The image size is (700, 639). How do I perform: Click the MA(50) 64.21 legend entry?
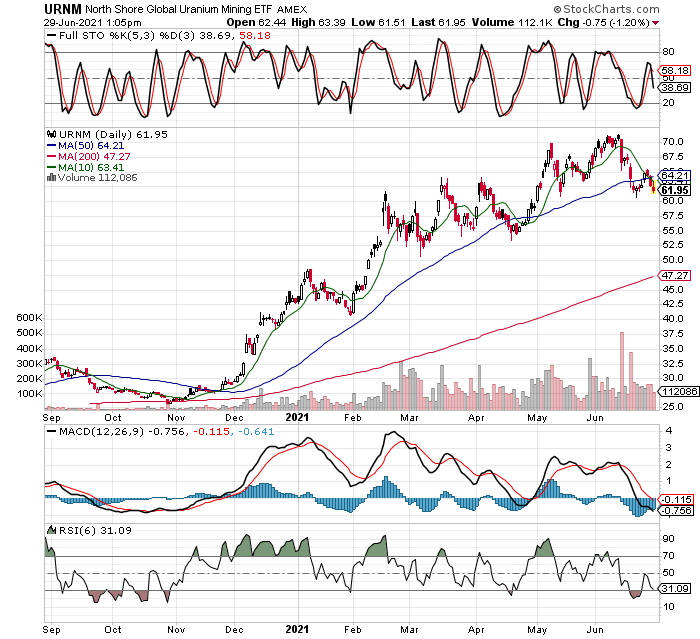[86, 146]
